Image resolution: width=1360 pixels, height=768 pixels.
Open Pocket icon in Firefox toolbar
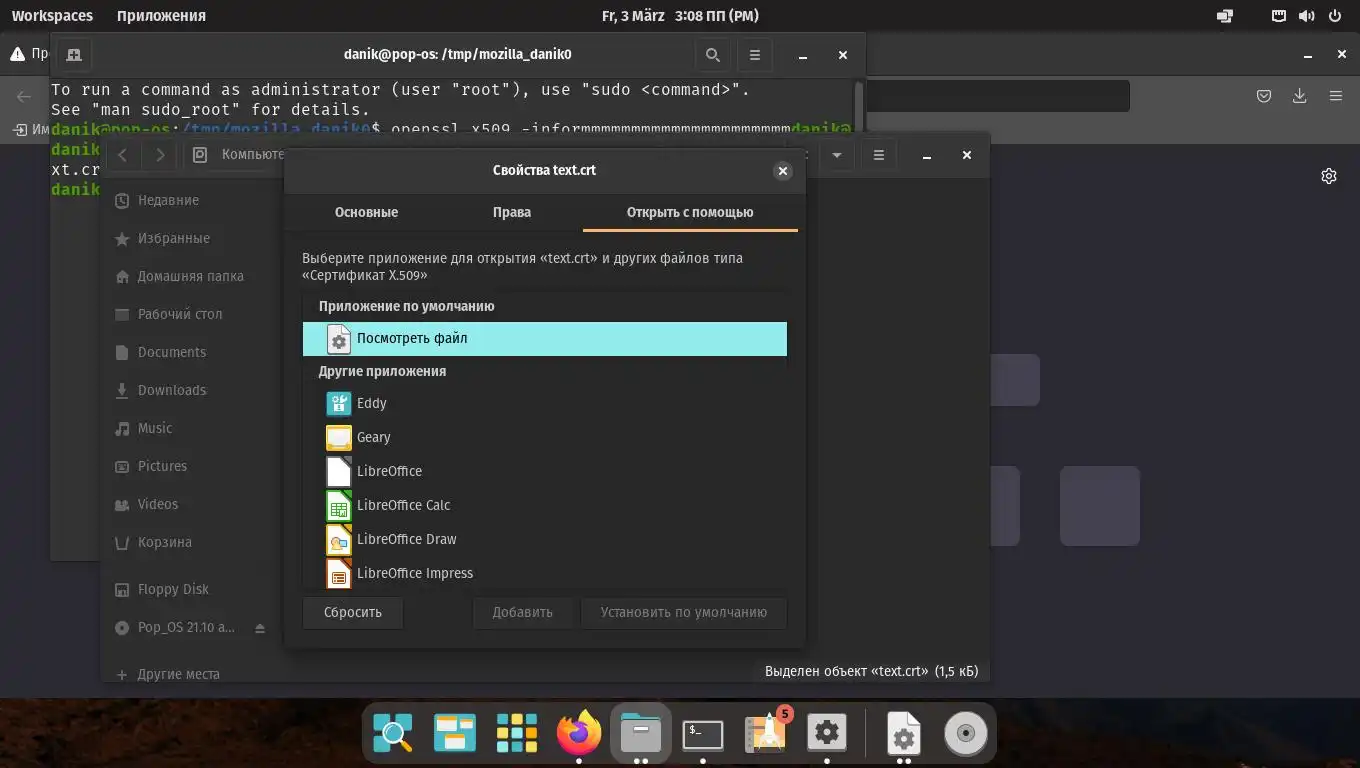(x=1263, y=96)
